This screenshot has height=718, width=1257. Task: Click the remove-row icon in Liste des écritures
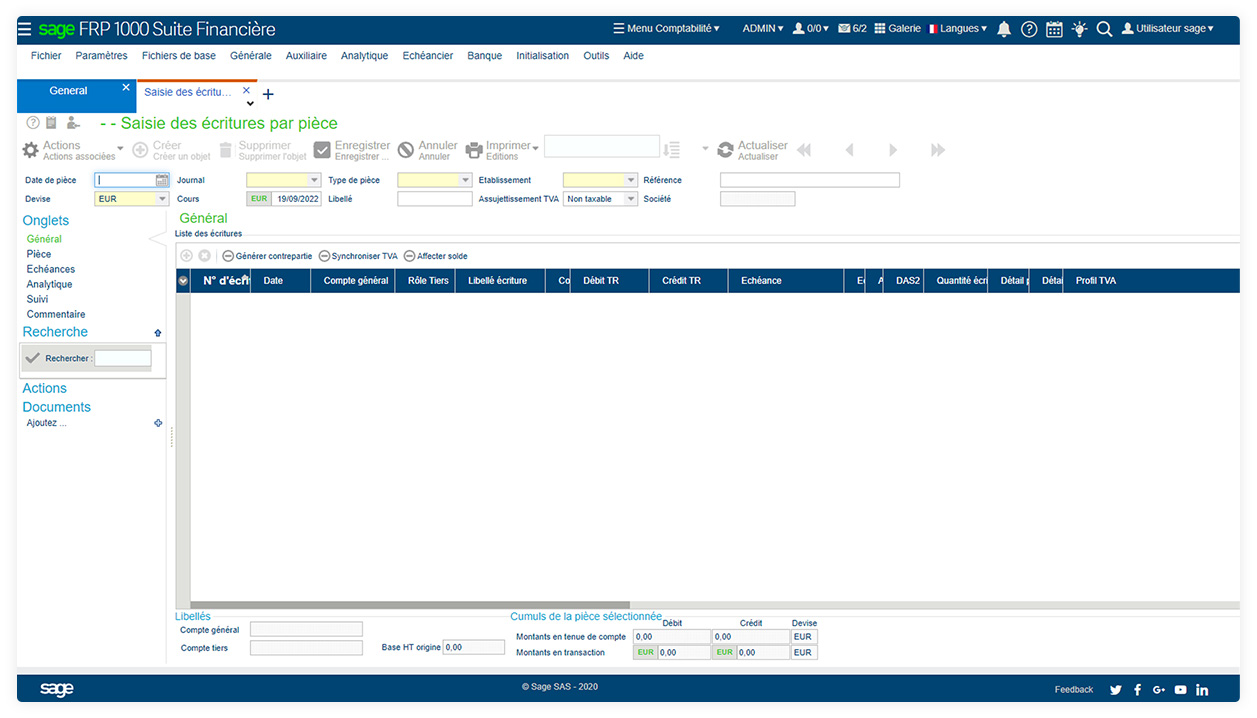tap(205, 256)
